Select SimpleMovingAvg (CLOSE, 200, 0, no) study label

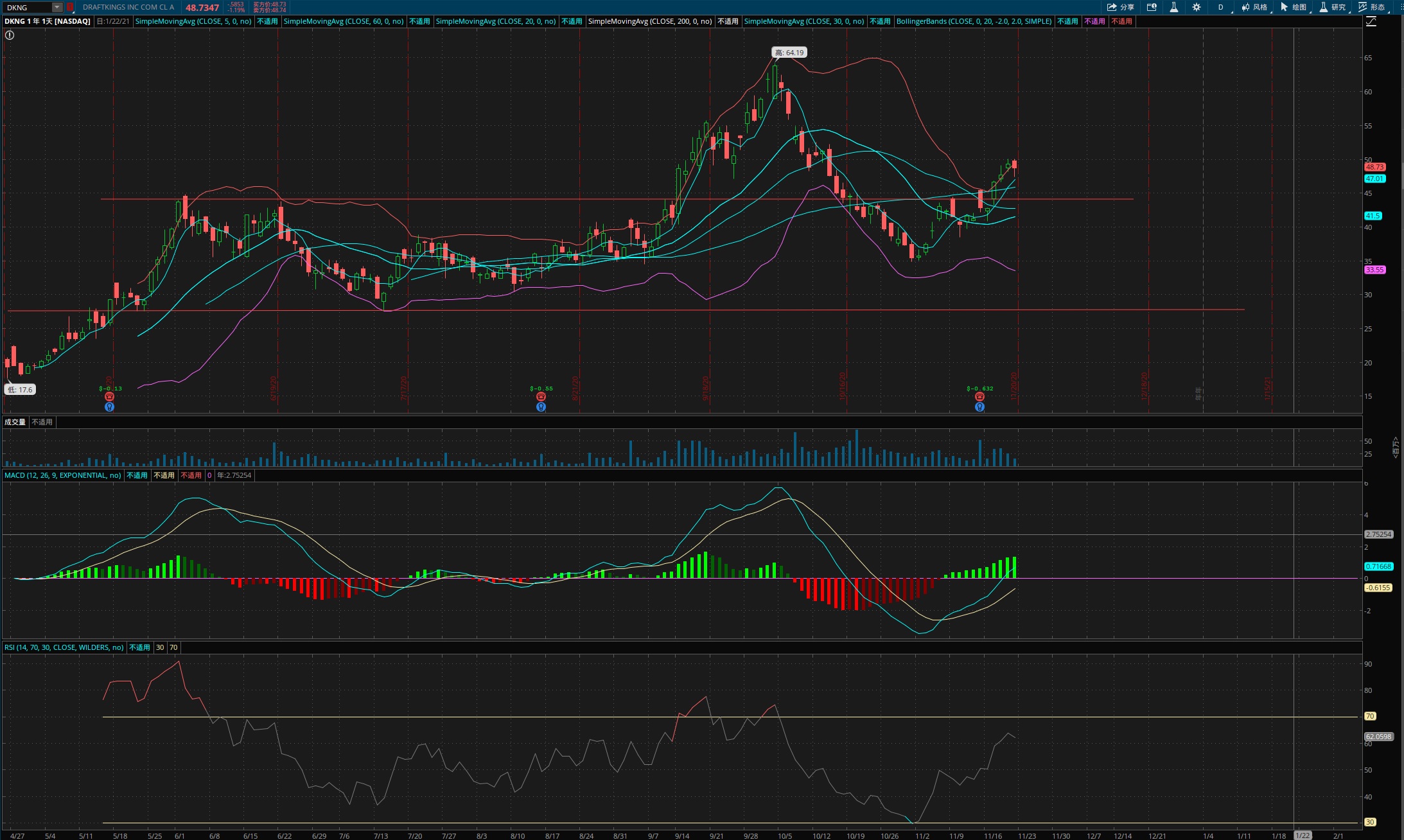click(650, 21)
